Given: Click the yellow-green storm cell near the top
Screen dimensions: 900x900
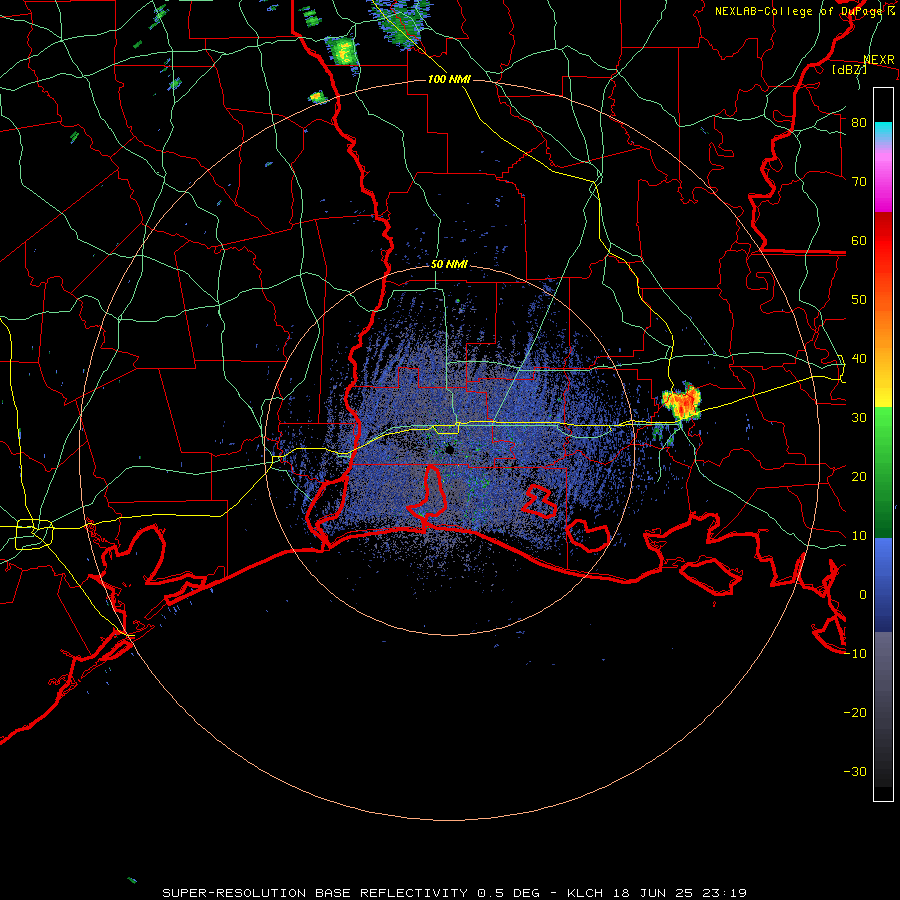Looking at the screenshot, I should (342, 51).
